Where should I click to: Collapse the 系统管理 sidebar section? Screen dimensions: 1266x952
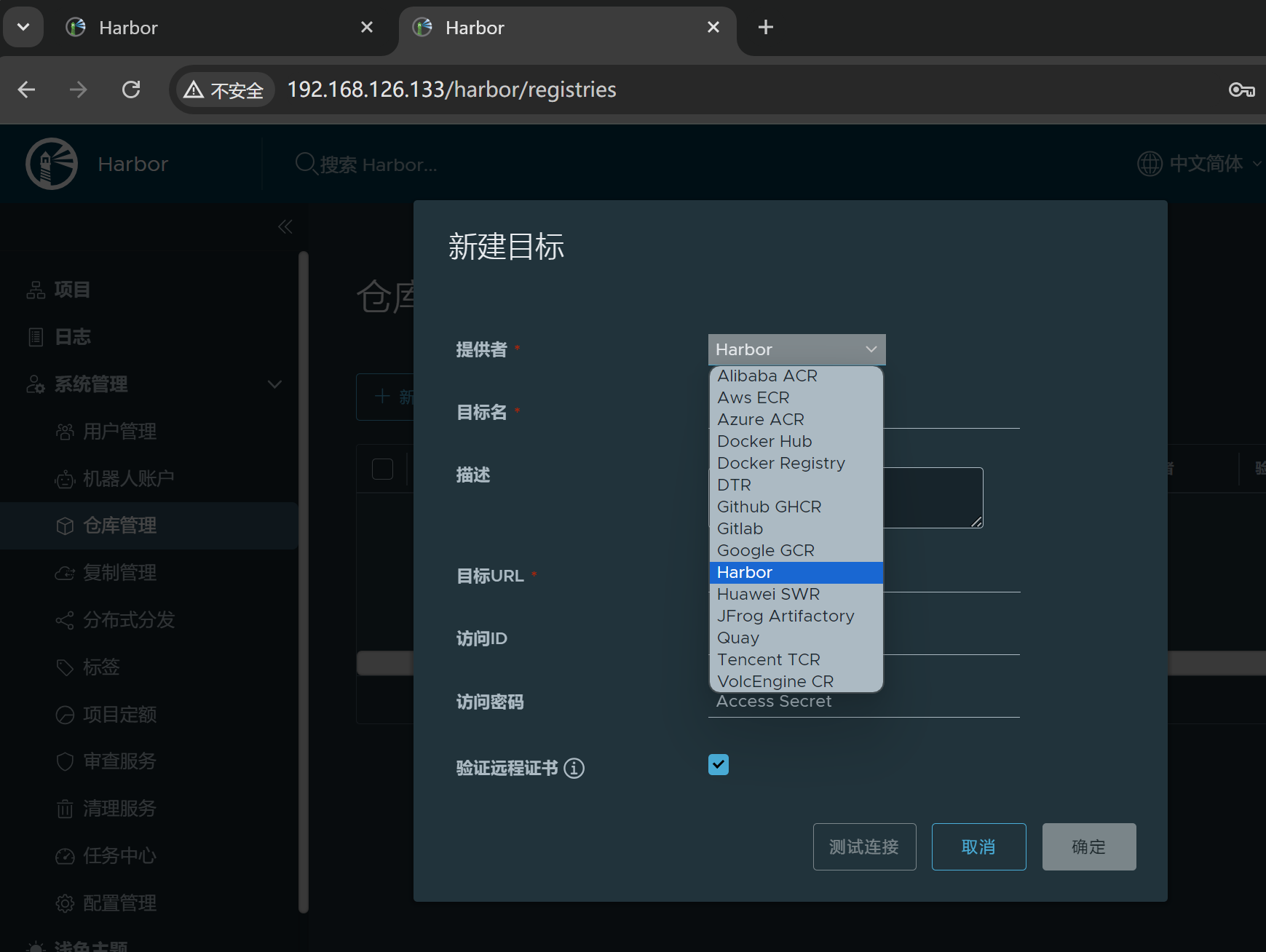[x=274, y=384]
